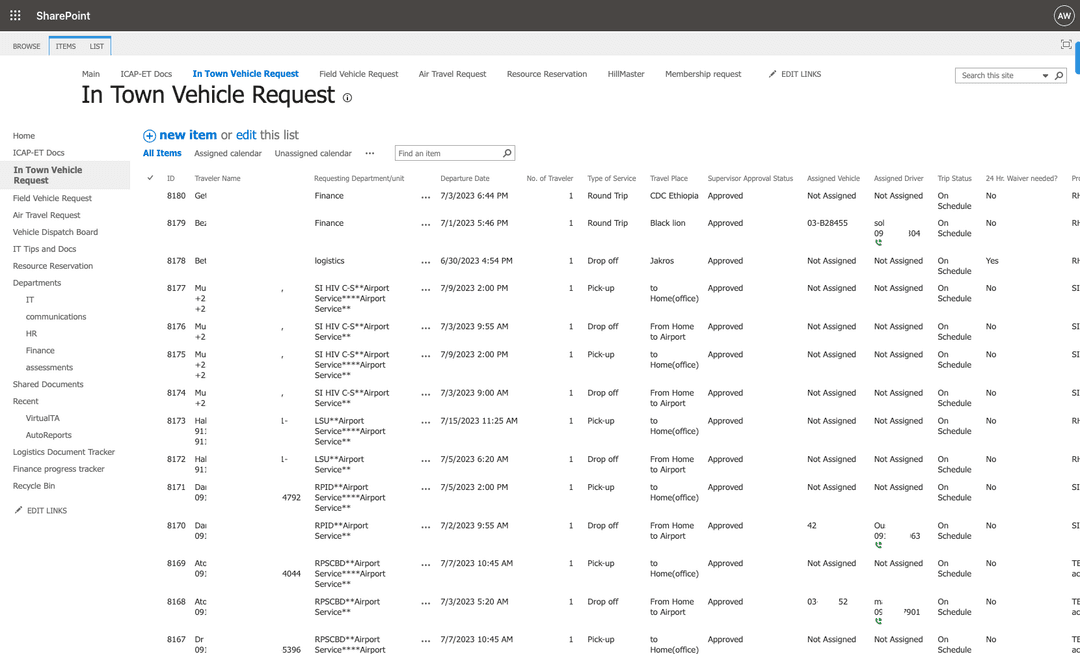Click the Find an item search icon
This screenshot has width=1080, height=654.
click(x=507, y=154)
